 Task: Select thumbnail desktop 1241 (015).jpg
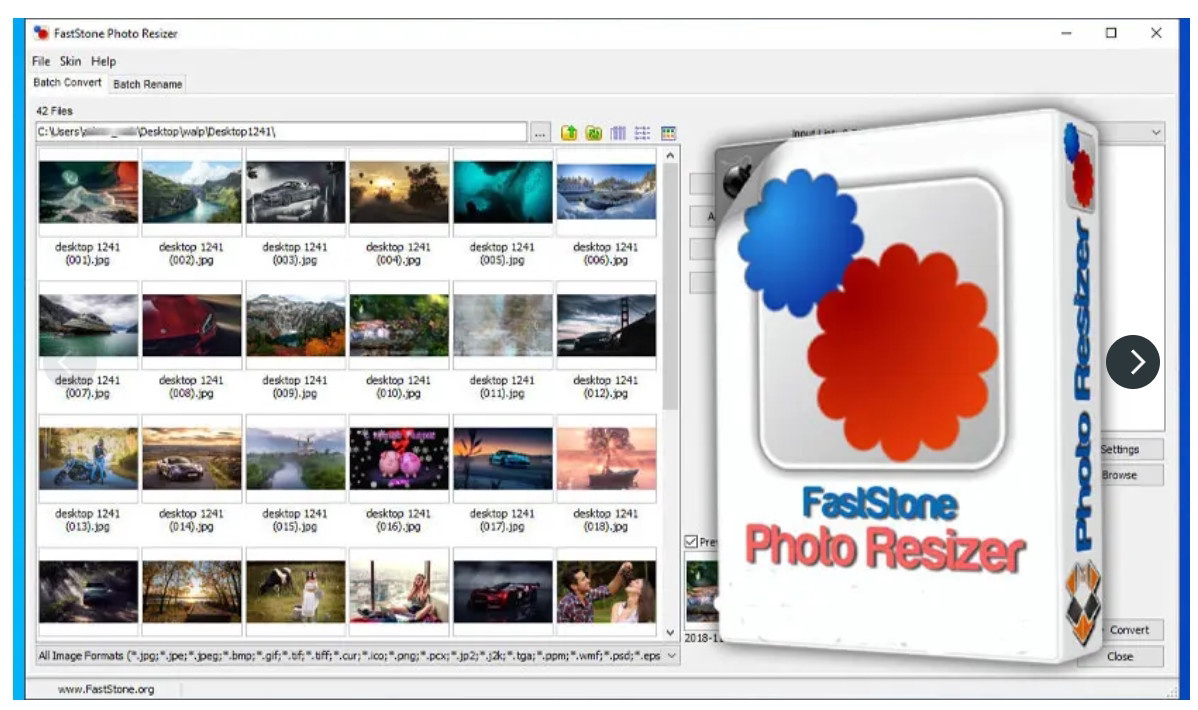tap(296, 459)
